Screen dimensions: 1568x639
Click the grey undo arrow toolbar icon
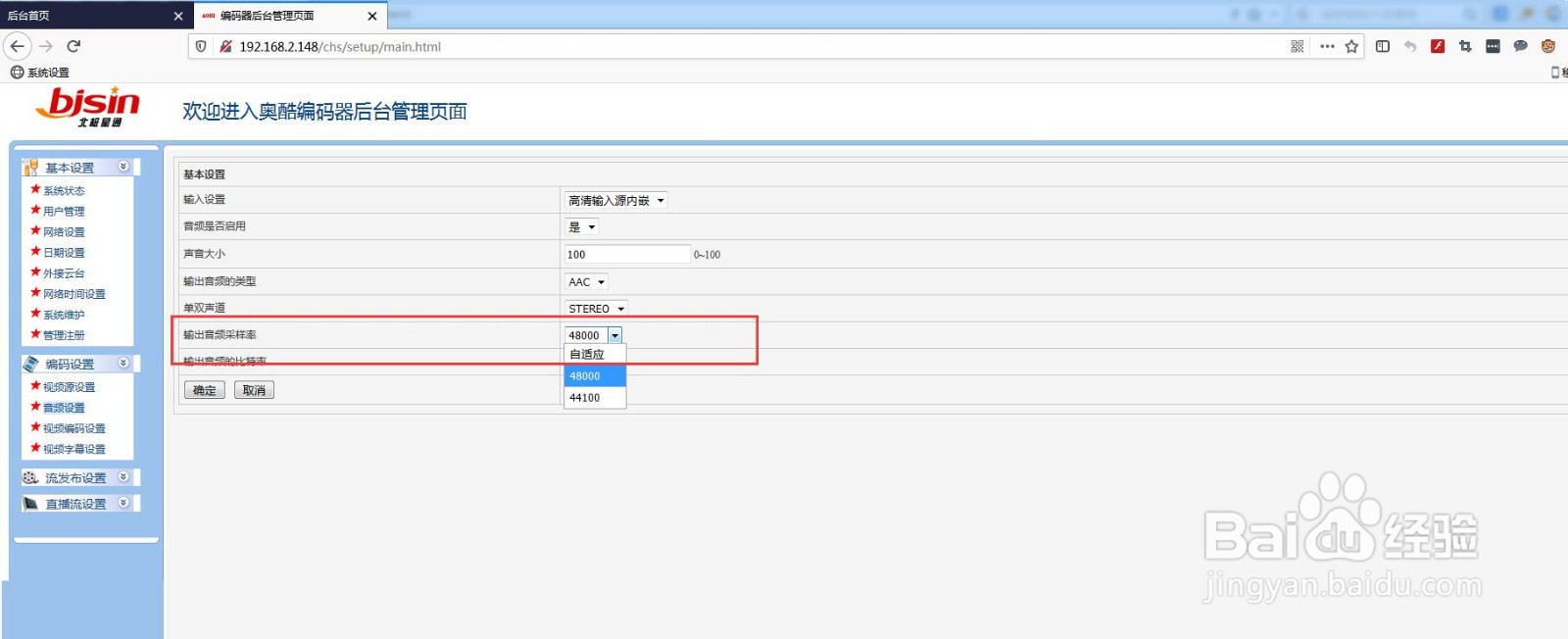[1410, 46]
